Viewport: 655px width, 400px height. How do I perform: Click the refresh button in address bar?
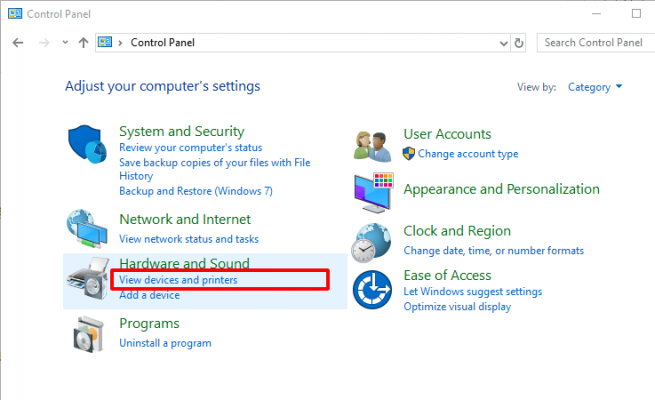pos(519,43)
